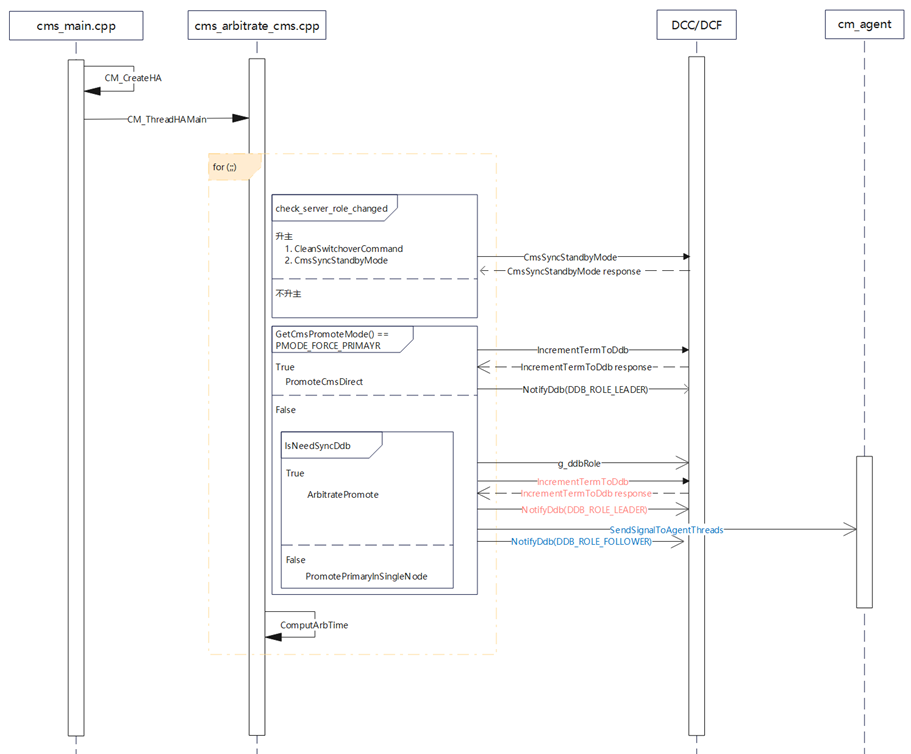Select the cms_main.cpp lifeline header
The height and width of the screenshot is (754, 911).
click(x=76, y=26)
